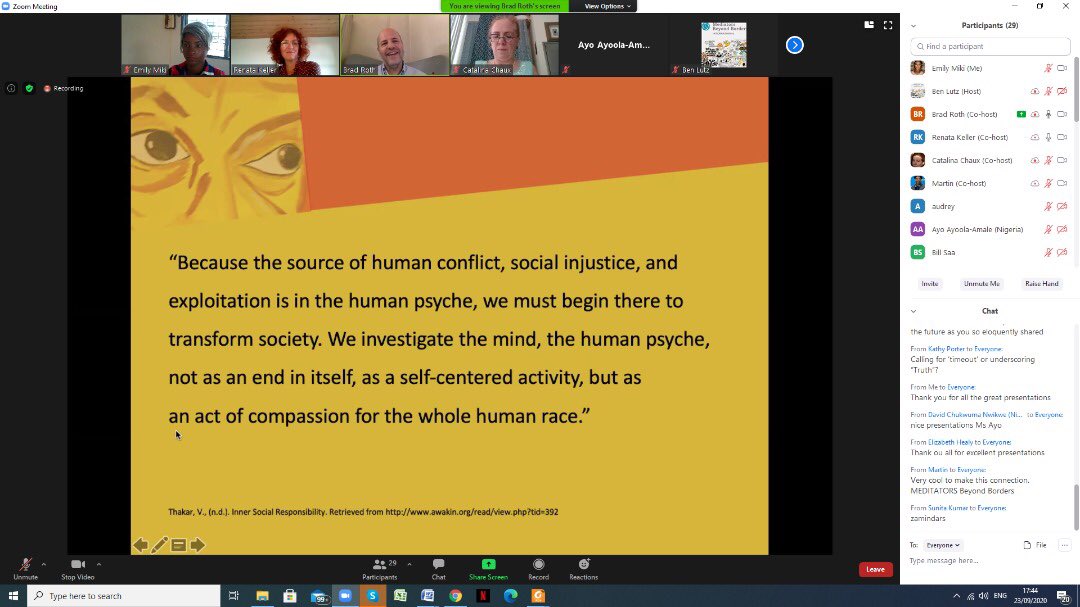Click the slide's pen annotation tool

click(159, 545)
